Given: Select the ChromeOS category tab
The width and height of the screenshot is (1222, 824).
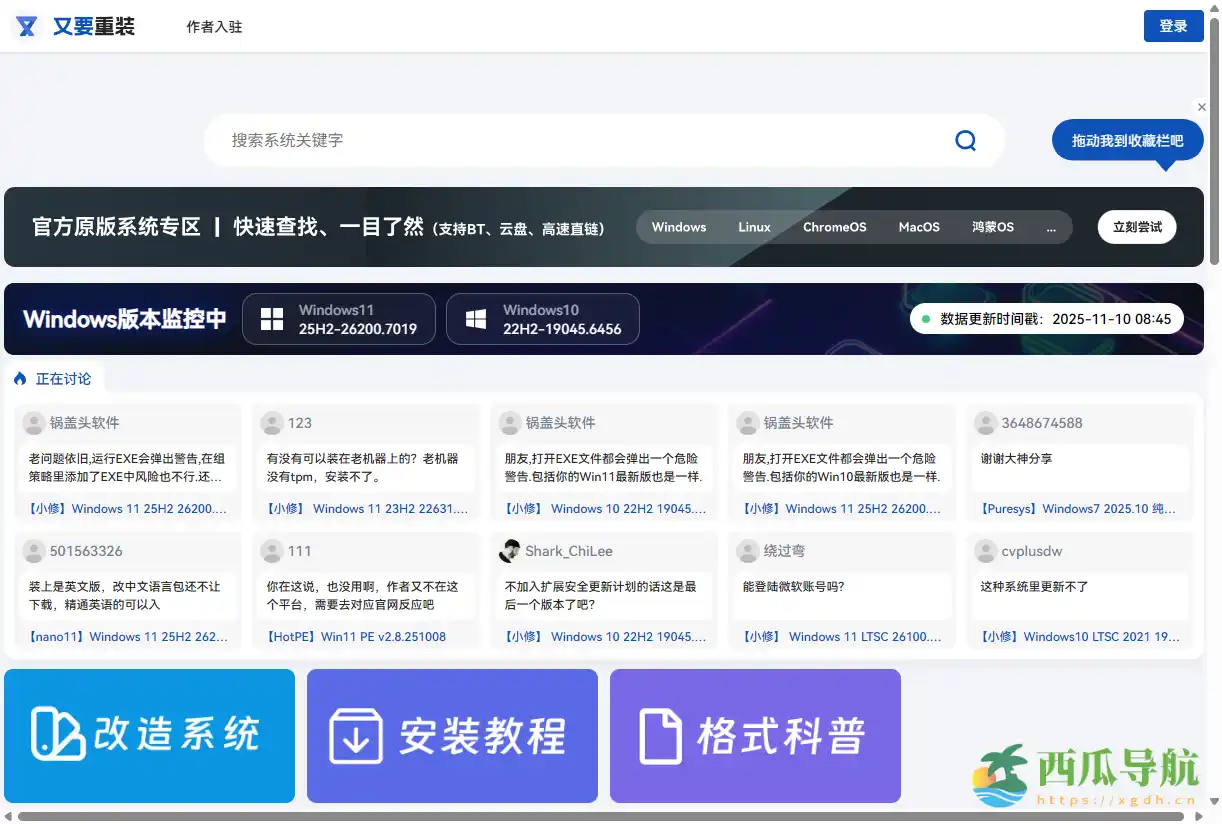Looking at the screenshot, I should point(835,227).
